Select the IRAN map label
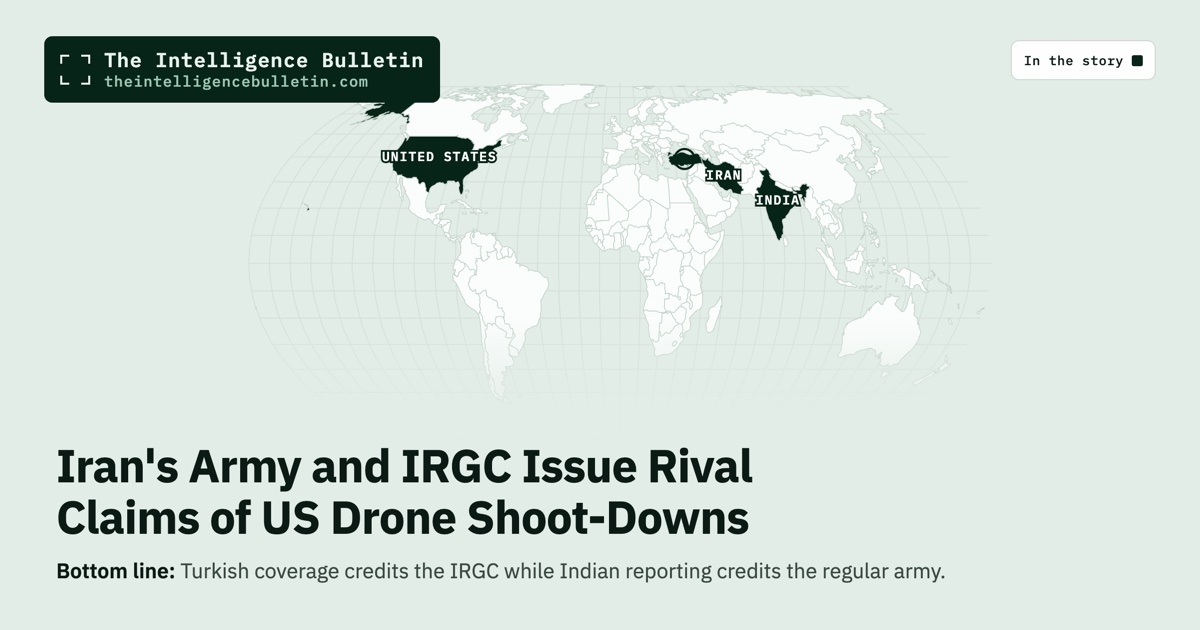The height and width of the screenshot is (630, 1200). click(x=724, y=175)
